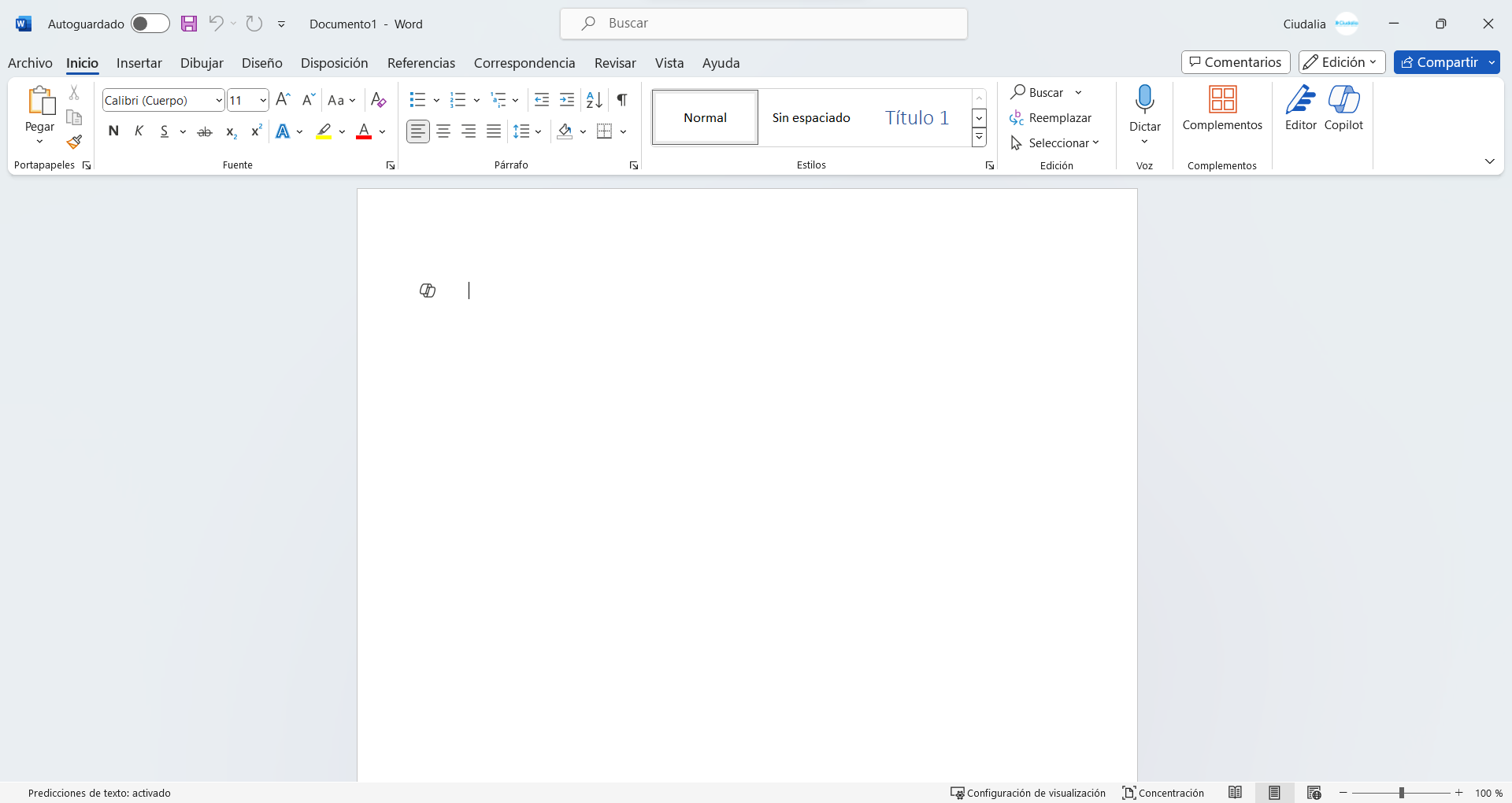Apply subscript formatting
This screenshot has height=803, width=1512.
(230, 131)
